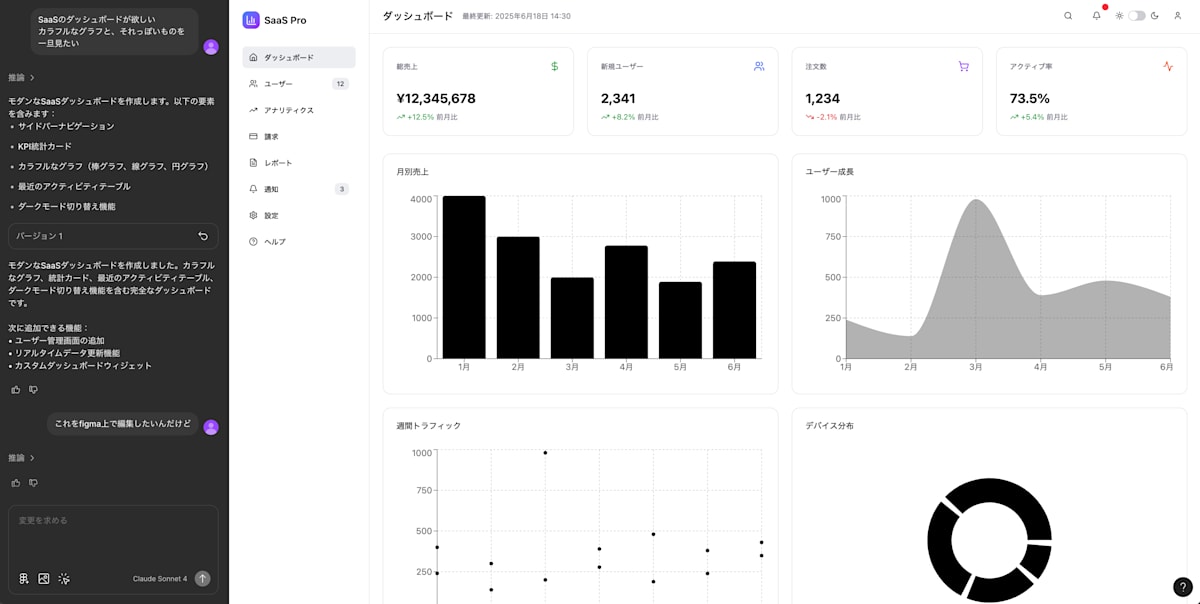Thumbs down the second assistant response
1200x604 pixels.
pyautogui.click(x=33, y=482)
